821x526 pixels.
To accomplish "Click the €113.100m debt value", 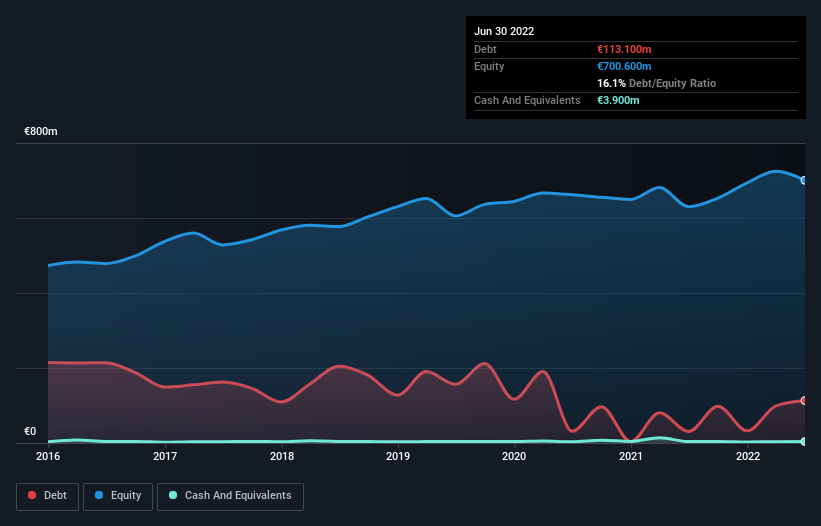I will coord(624,49).
